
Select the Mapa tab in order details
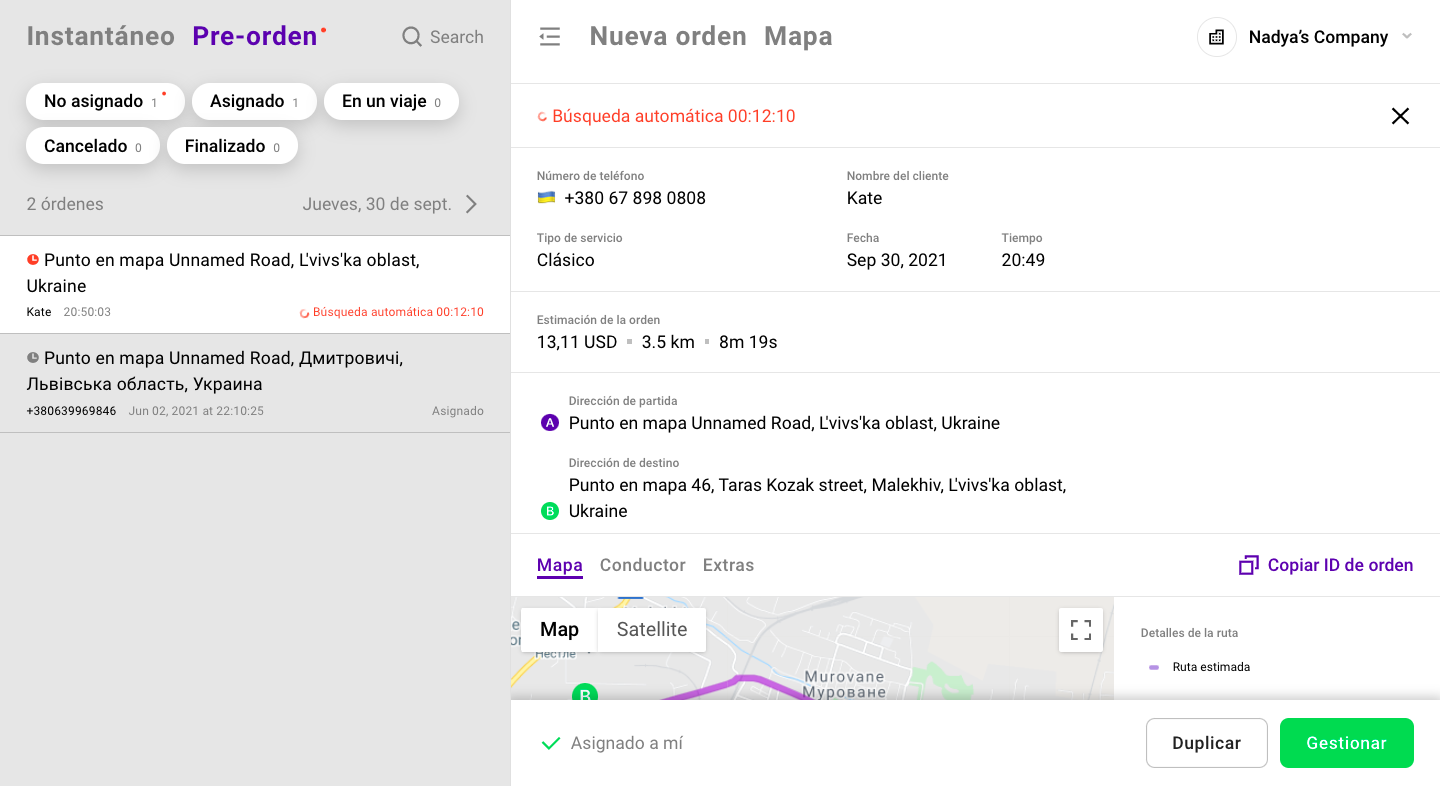click(560, 565)
